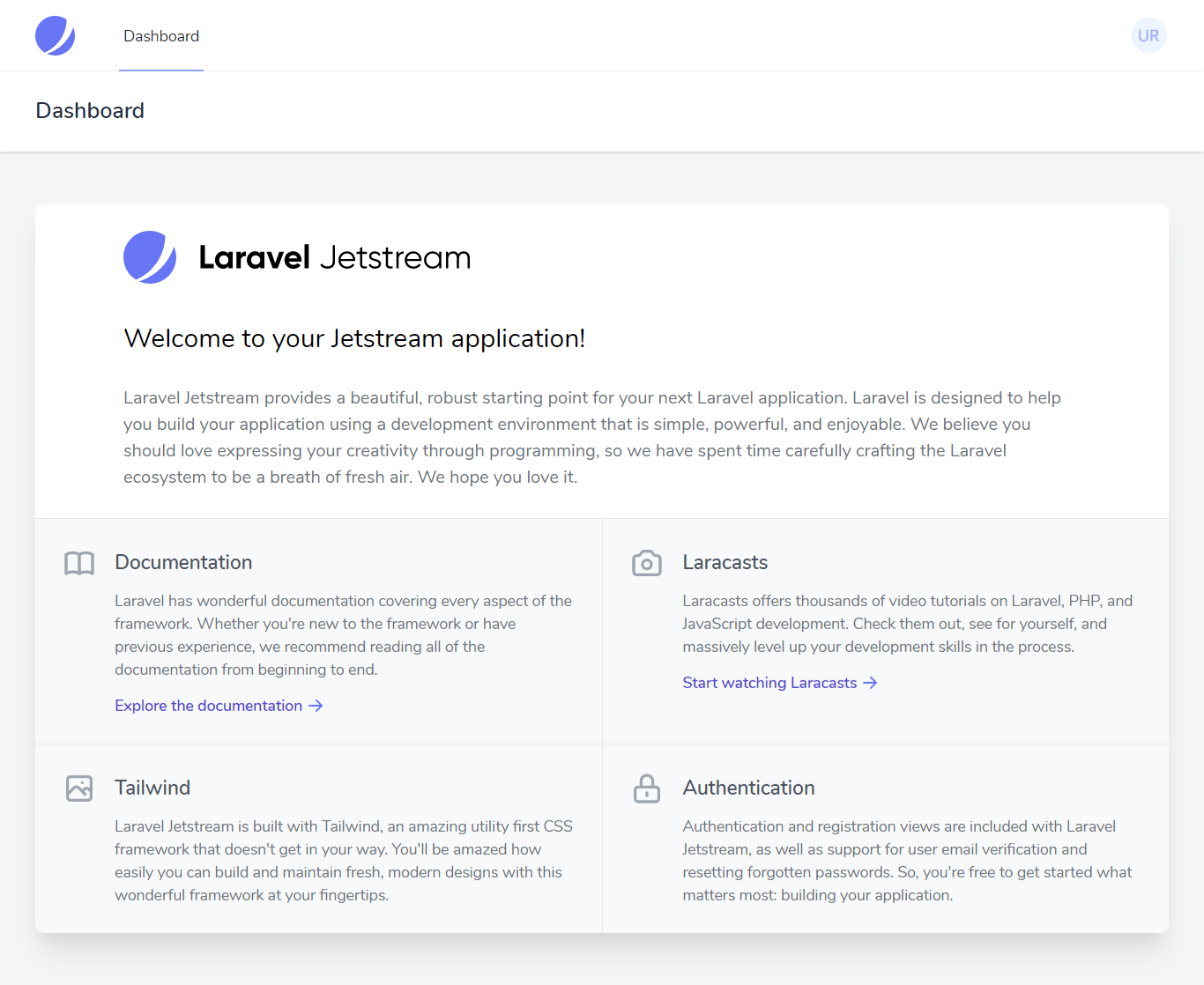The image size is (1204, 985).
Task: Open the Dashboard navigation tab
Action: pyautogui.click(x=161, y=36)
